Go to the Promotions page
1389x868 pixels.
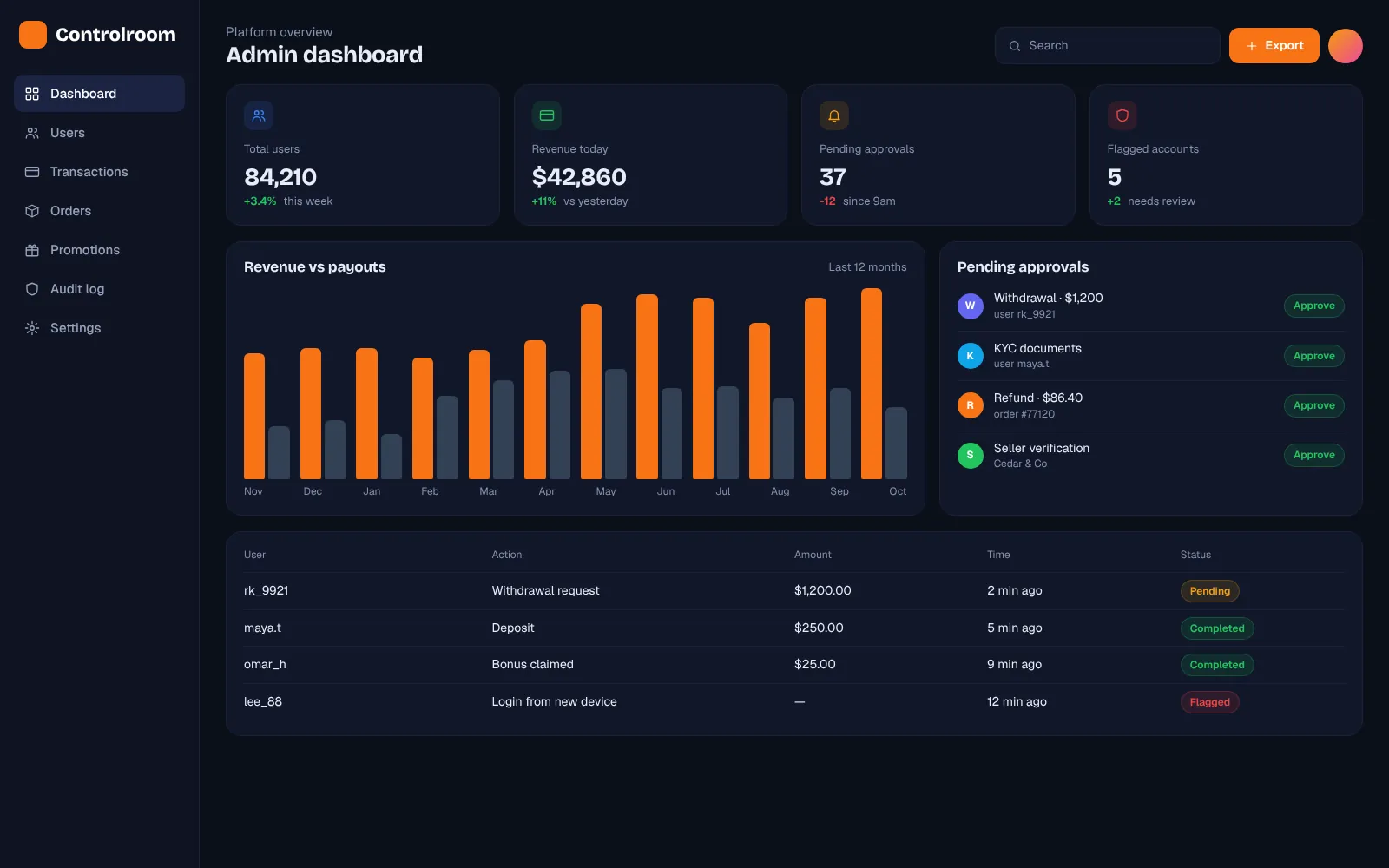point(99,250)
